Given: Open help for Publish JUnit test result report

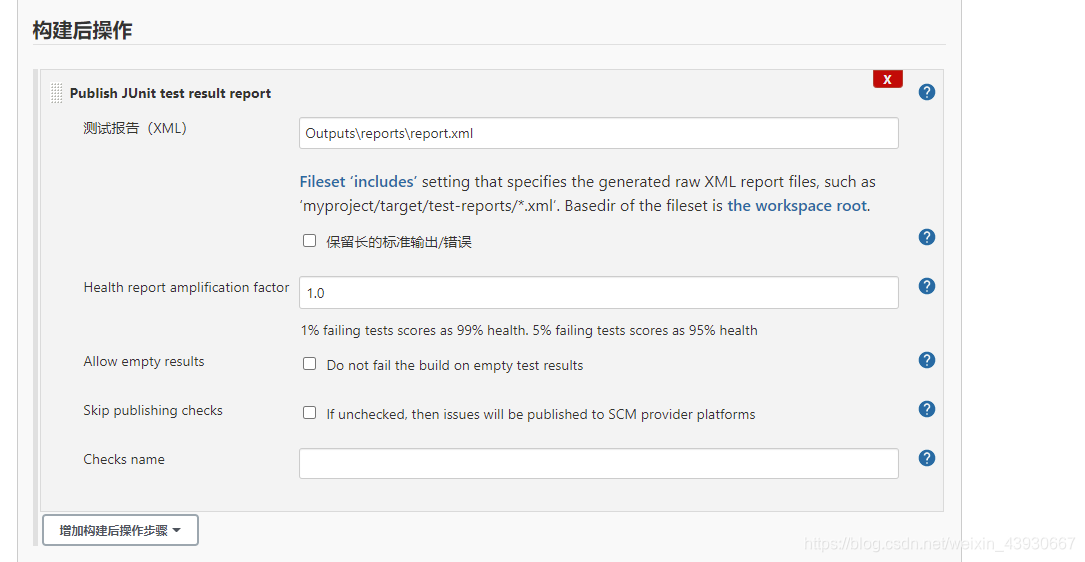Looking at the screenshot, I should (927, 92).
